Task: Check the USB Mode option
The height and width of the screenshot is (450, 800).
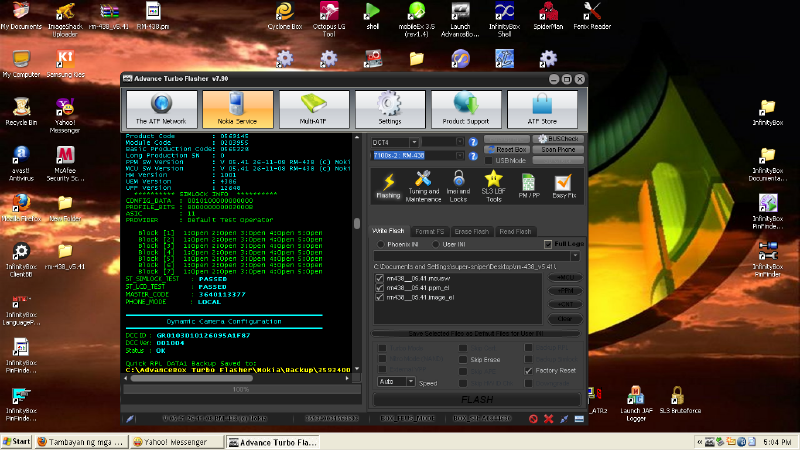Action: (489, 160)
